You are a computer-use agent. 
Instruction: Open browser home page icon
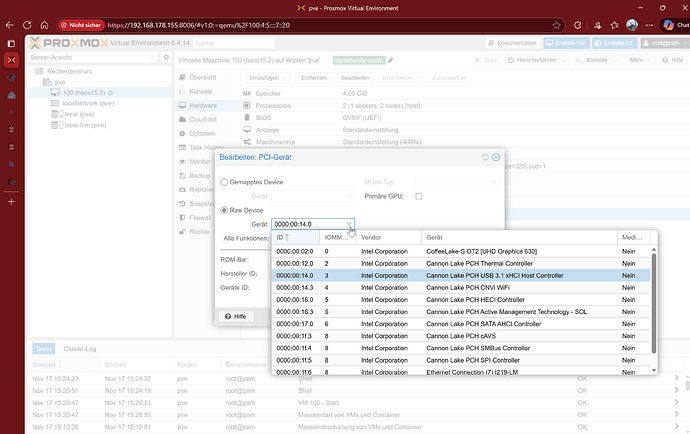[44, 25]
